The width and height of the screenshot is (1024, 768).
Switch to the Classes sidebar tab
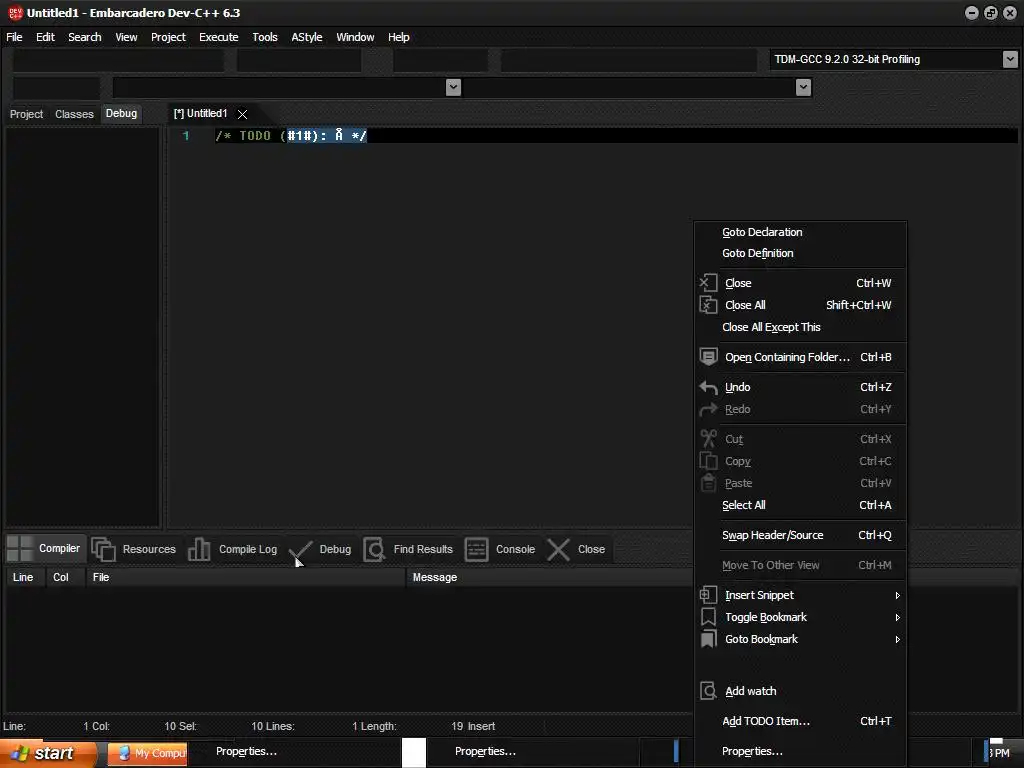(74, 114)
